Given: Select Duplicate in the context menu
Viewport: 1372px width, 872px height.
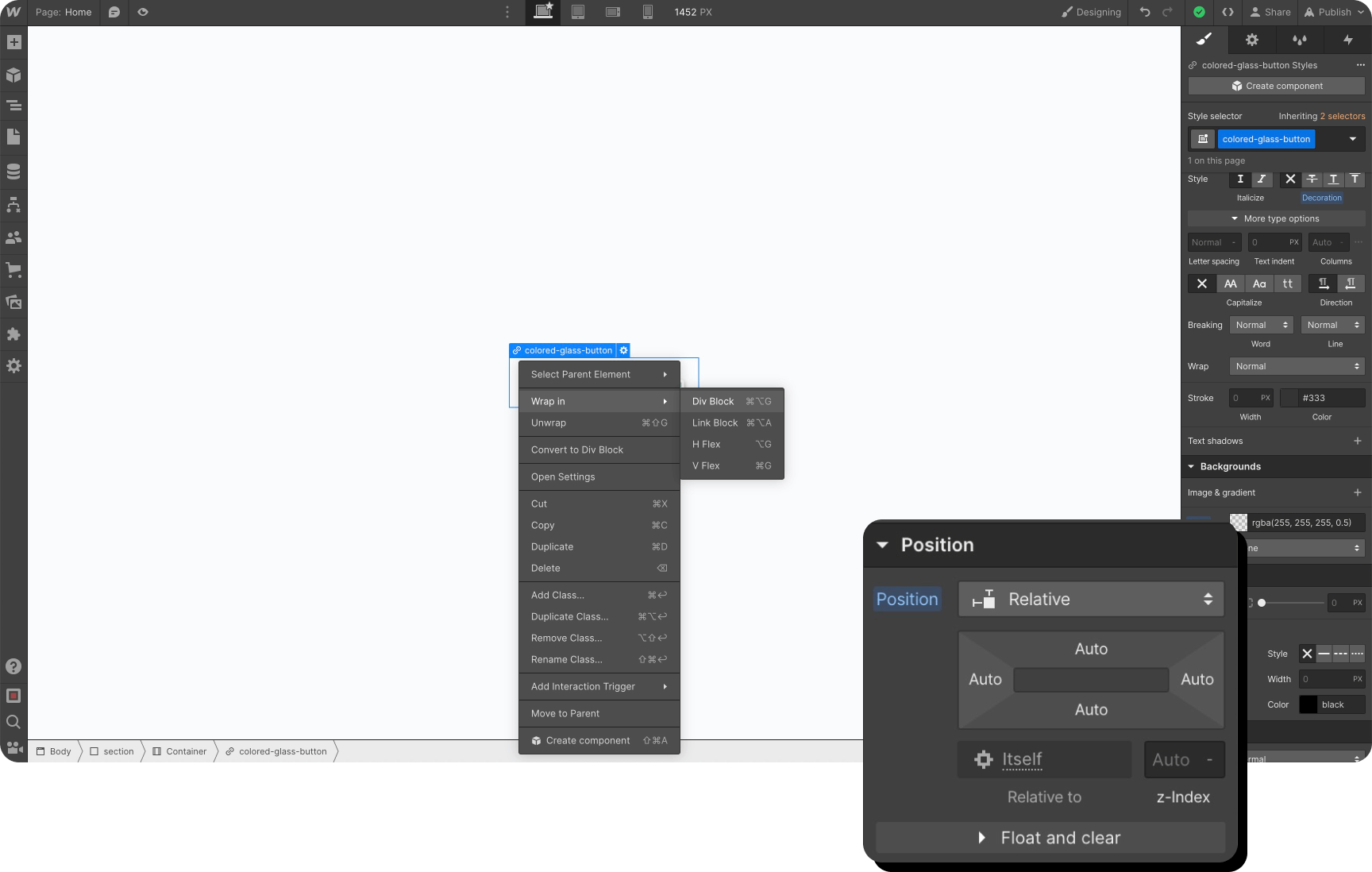Looking at the screenshot, I should (552, 546).
